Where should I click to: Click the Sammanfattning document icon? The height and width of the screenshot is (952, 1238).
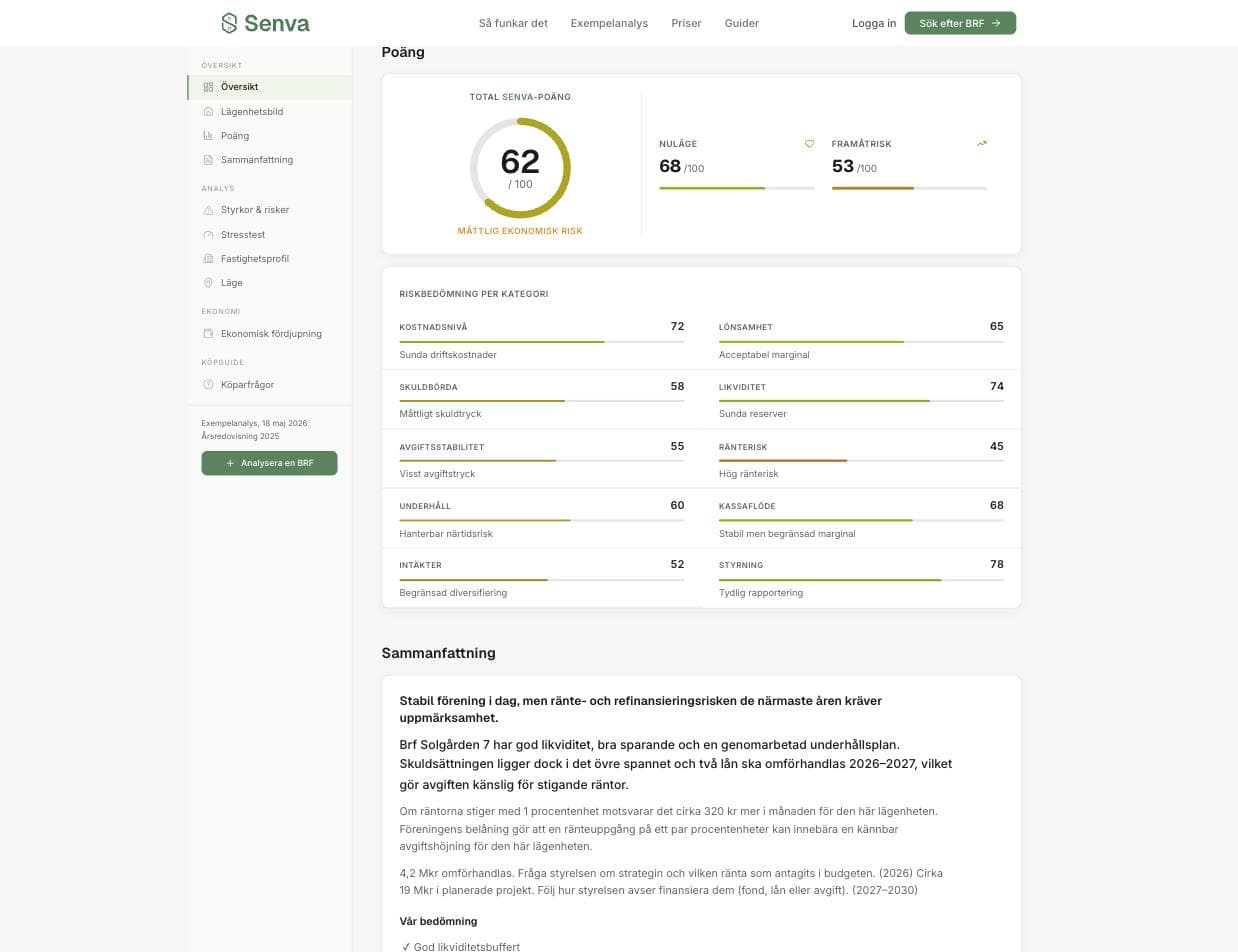coord(208,160)
